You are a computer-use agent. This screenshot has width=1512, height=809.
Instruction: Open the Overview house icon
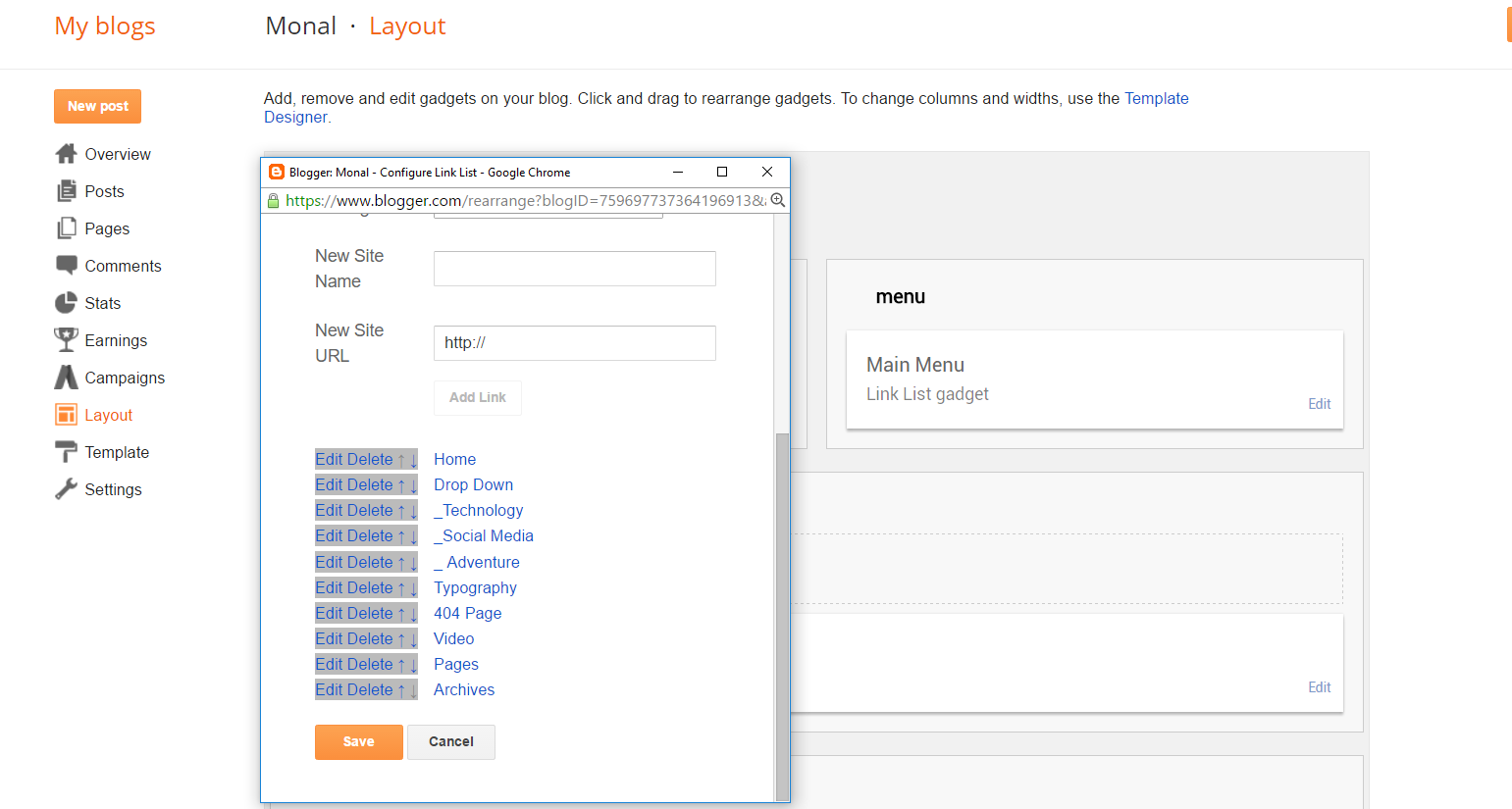[x=66, y=154]
